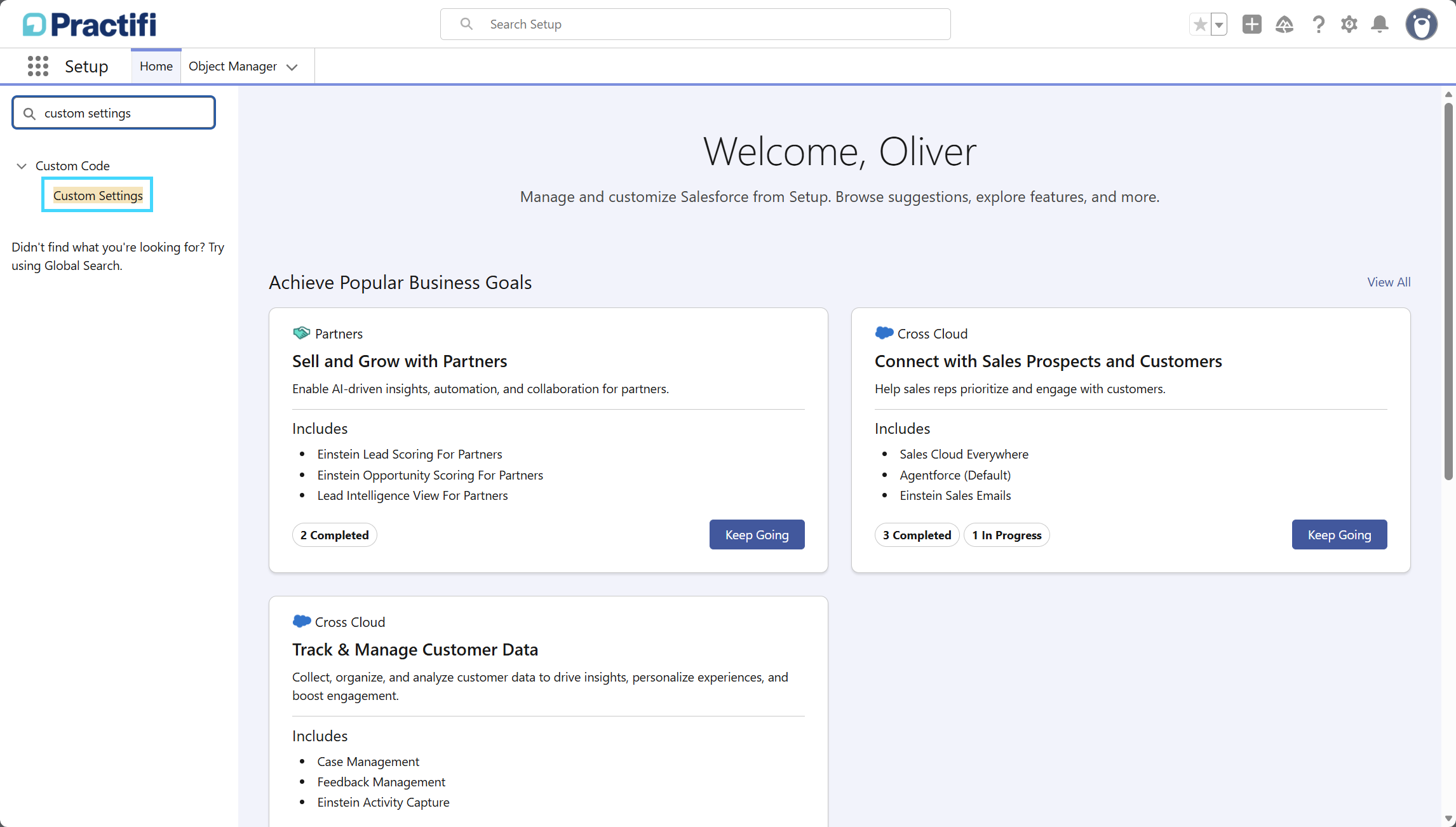Click the View All link

[1389, 282]
